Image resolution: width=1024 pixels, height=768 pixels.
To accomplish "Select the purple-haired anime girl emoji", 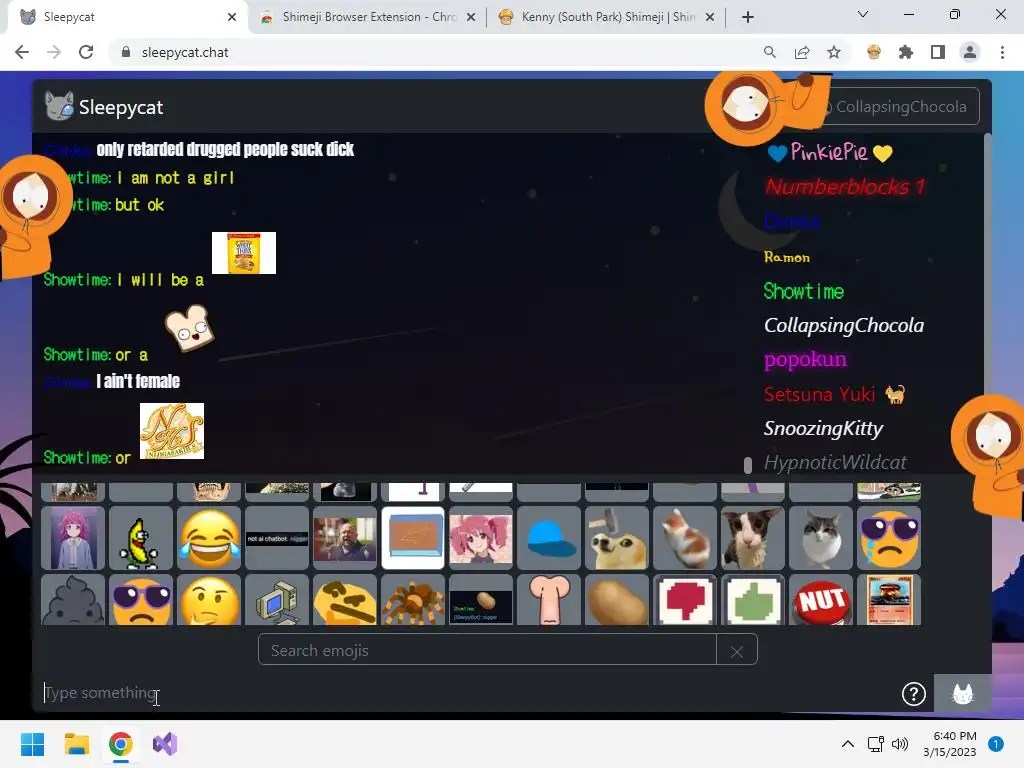I will (x=73, y=538).
